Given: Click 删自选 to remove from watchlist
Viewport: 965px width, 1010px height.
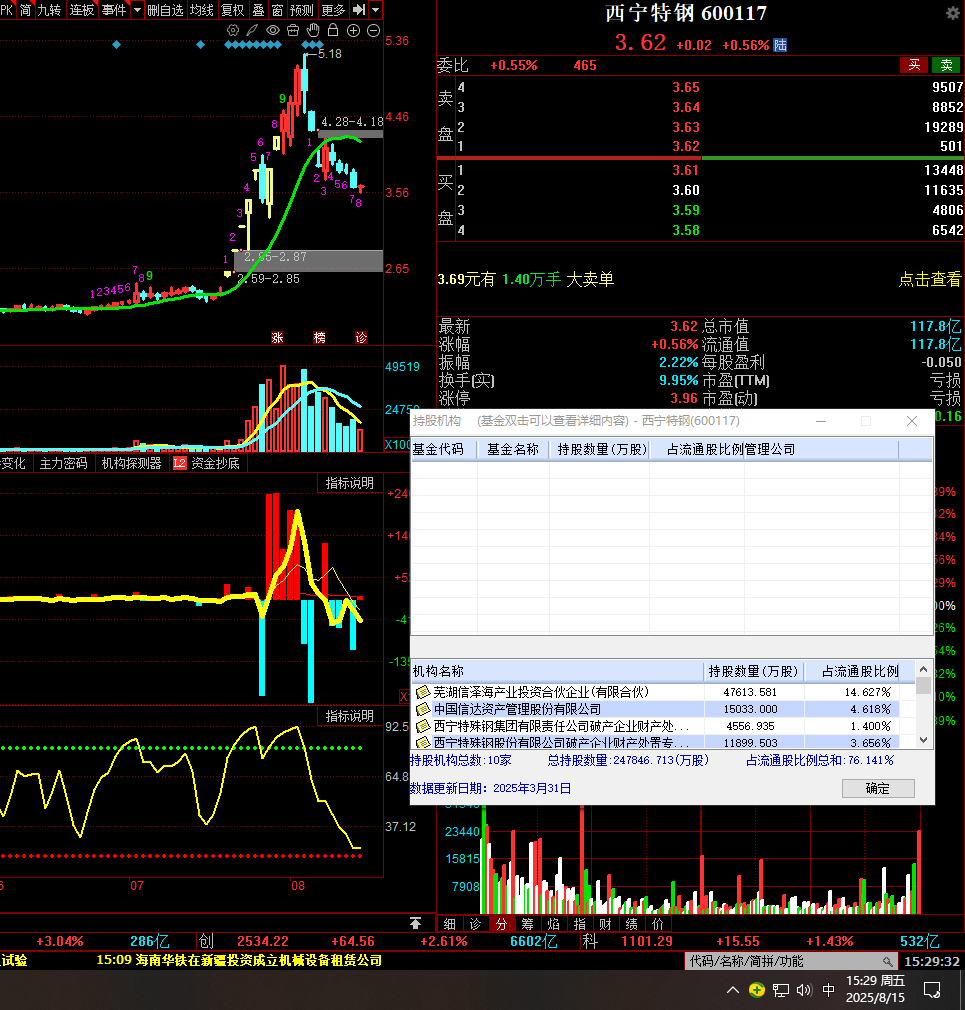Looking at the screenshot, I should (165, 10).
